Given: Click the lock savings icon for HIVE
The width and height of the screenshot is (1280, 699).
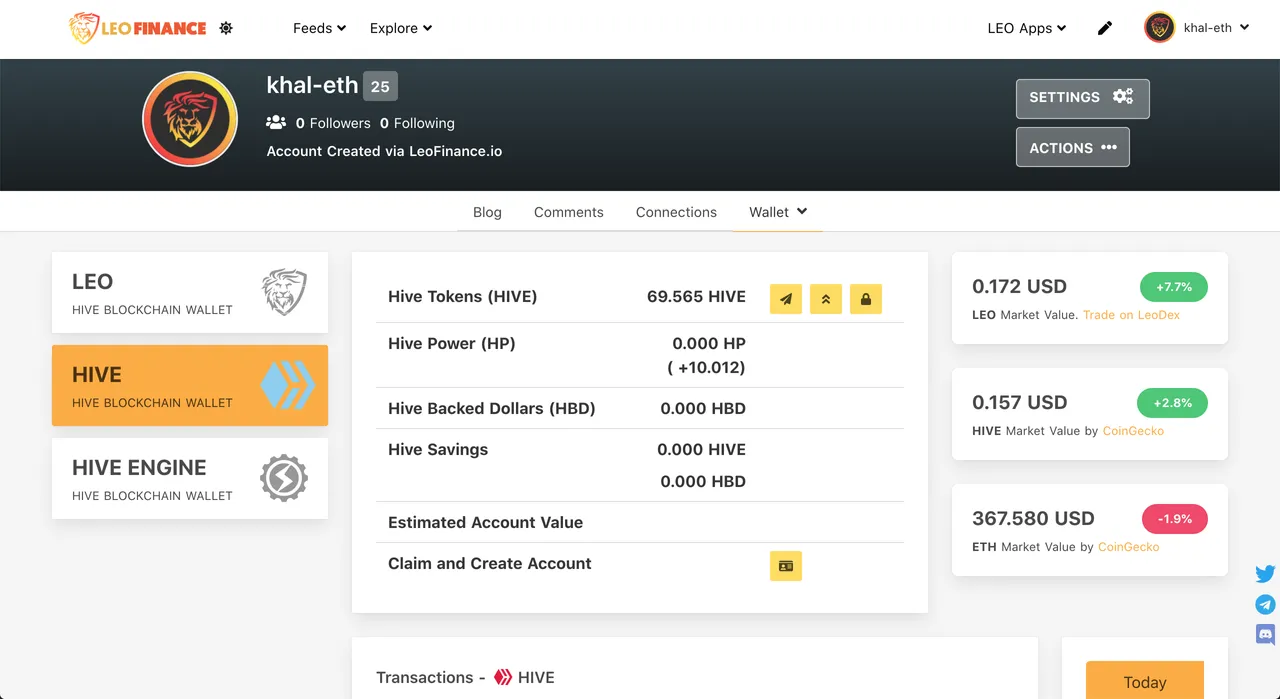Looking at the screenshot, I should click(x=866, y=298).
